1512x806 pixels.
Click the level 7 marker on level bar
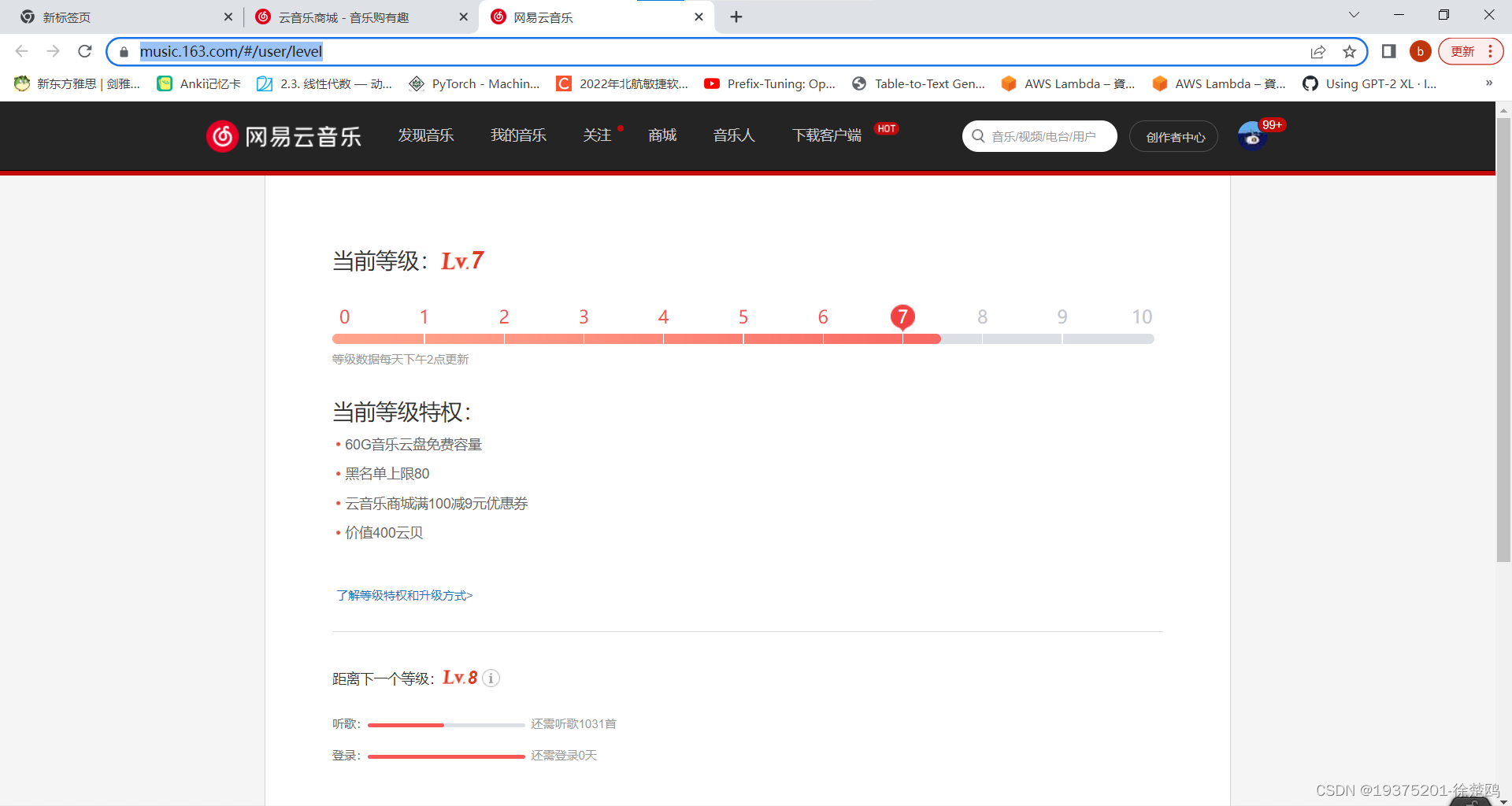(x=902, y=317)
